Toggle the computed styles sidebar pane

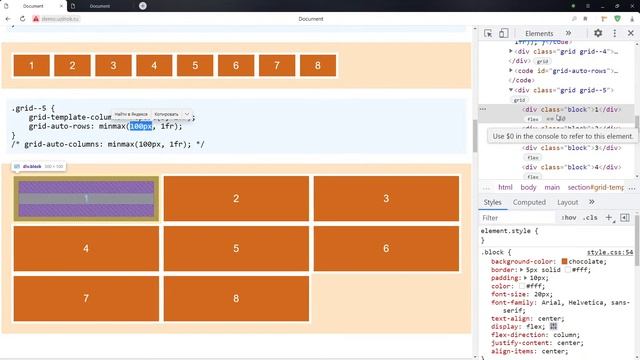(624, 218)
